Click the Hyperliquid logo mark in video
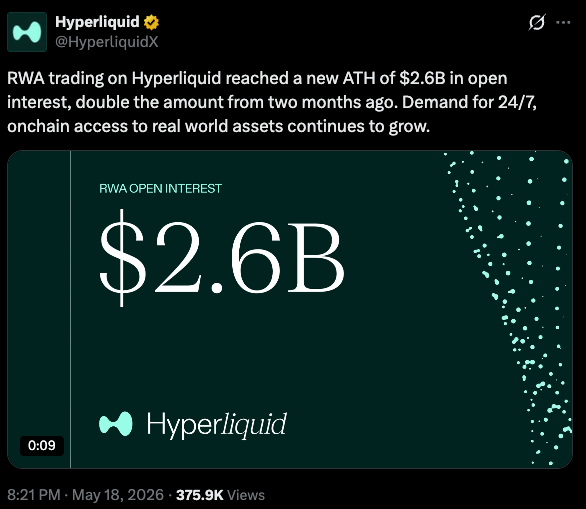 pos(115,424)
